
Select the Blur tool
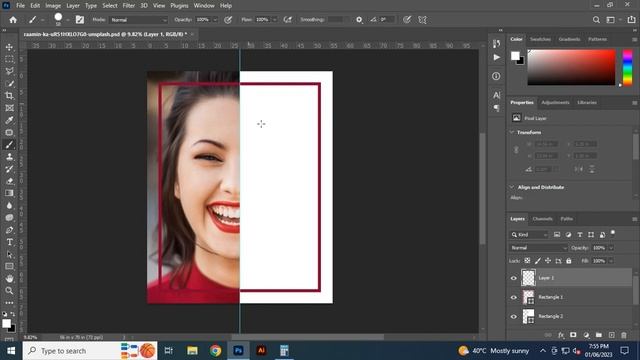pos(9,206)
